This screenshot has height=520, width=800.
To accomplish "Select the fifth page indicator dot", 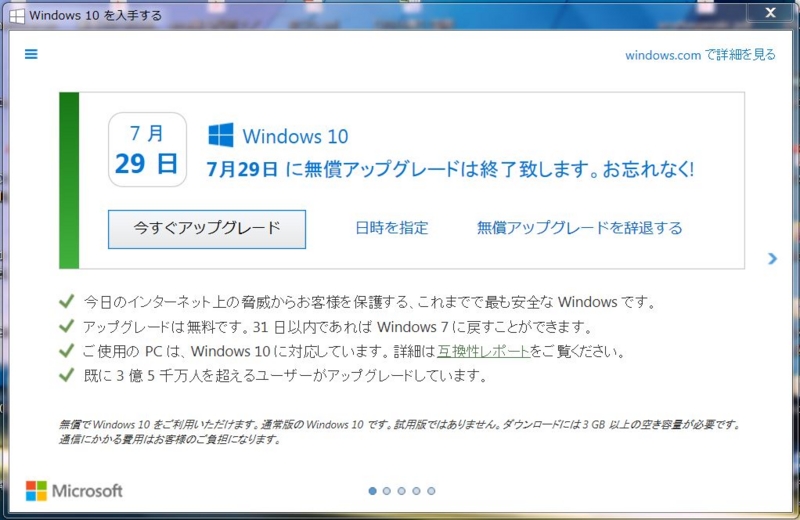I will coord(431,491).
